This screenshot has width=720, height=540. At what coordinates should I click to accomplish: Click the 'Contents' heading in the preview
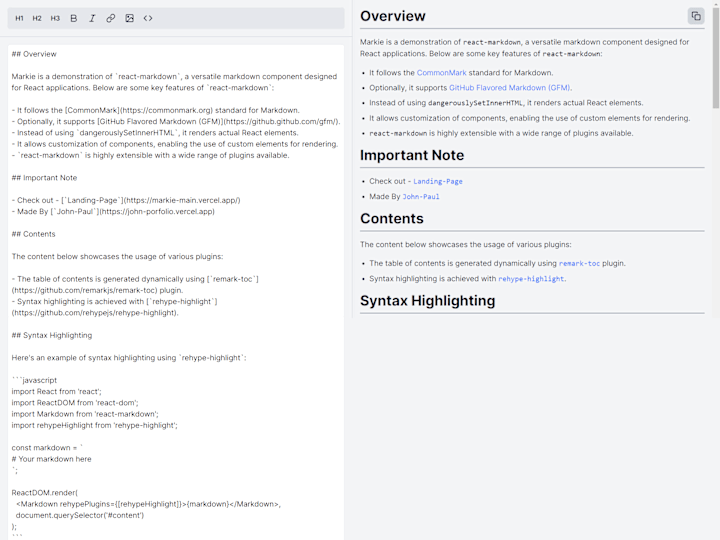click(x=392, y=219)
